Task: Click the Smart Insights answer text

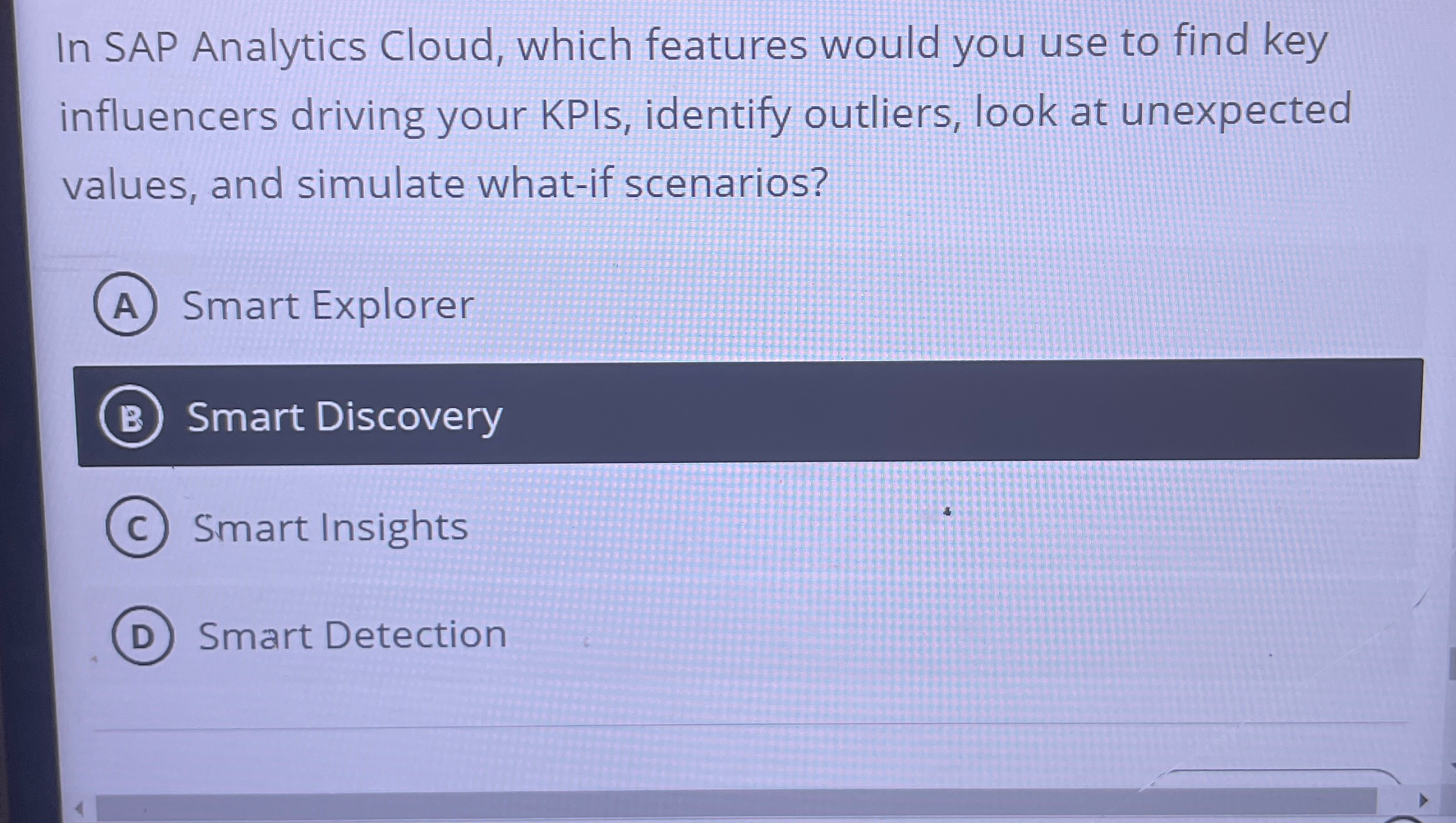Action: coord(329,525)
